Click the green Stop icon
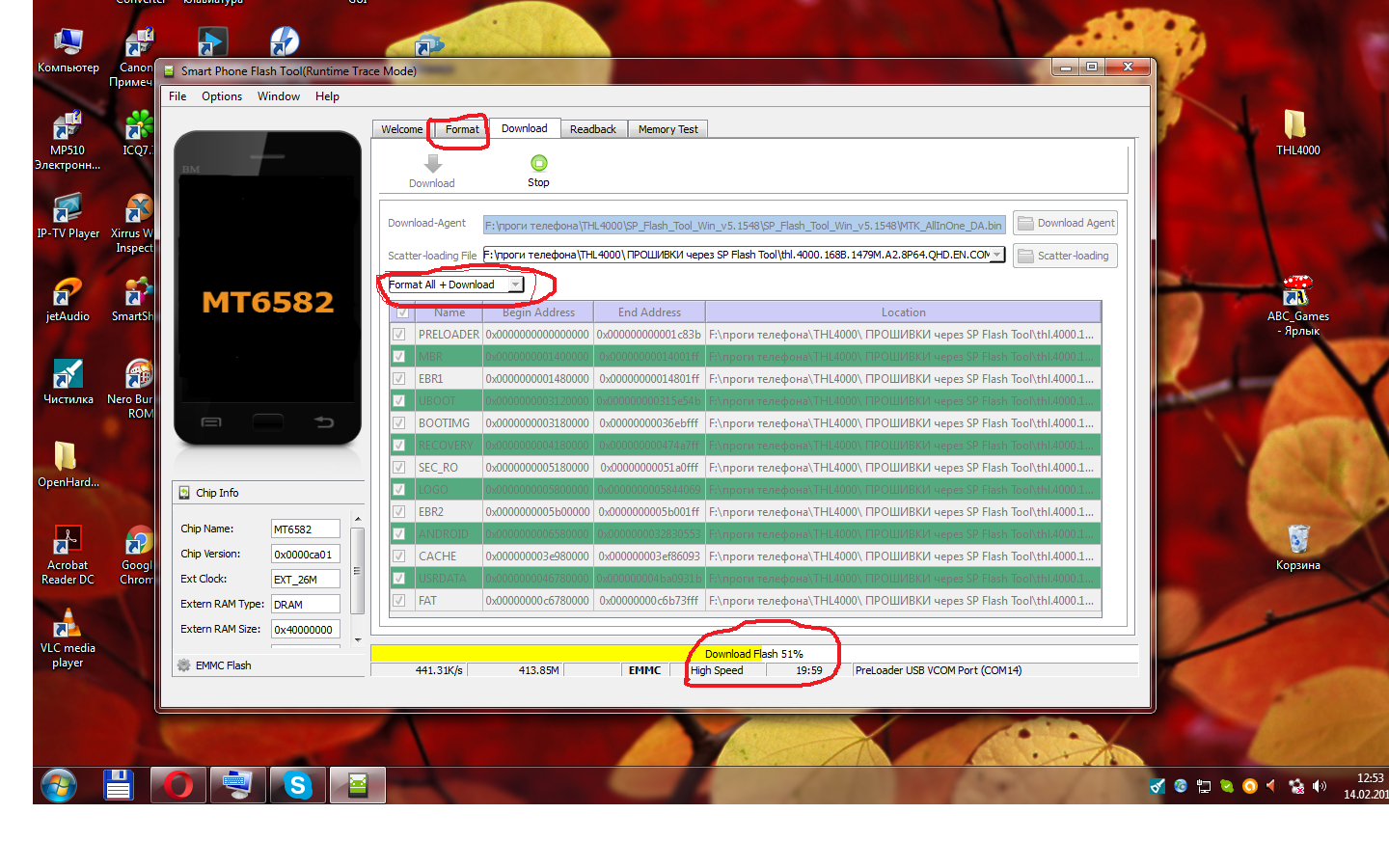Image resolution: width=1389 pixels, height=868 pixels. coord(538,163)
